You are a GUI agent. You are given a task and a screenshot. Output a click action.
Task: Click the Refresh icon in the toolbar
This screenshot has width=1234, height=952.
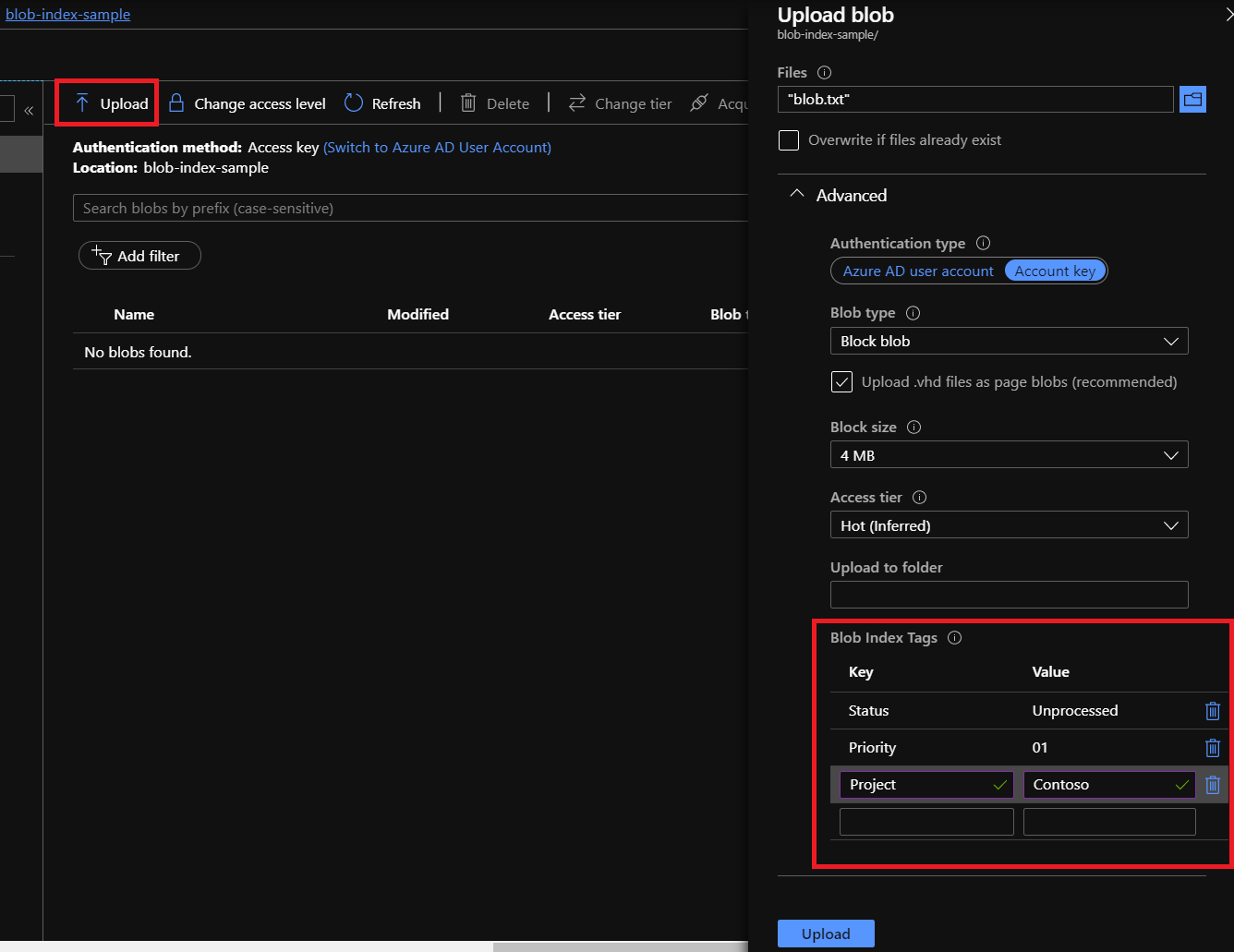(354, 102)
